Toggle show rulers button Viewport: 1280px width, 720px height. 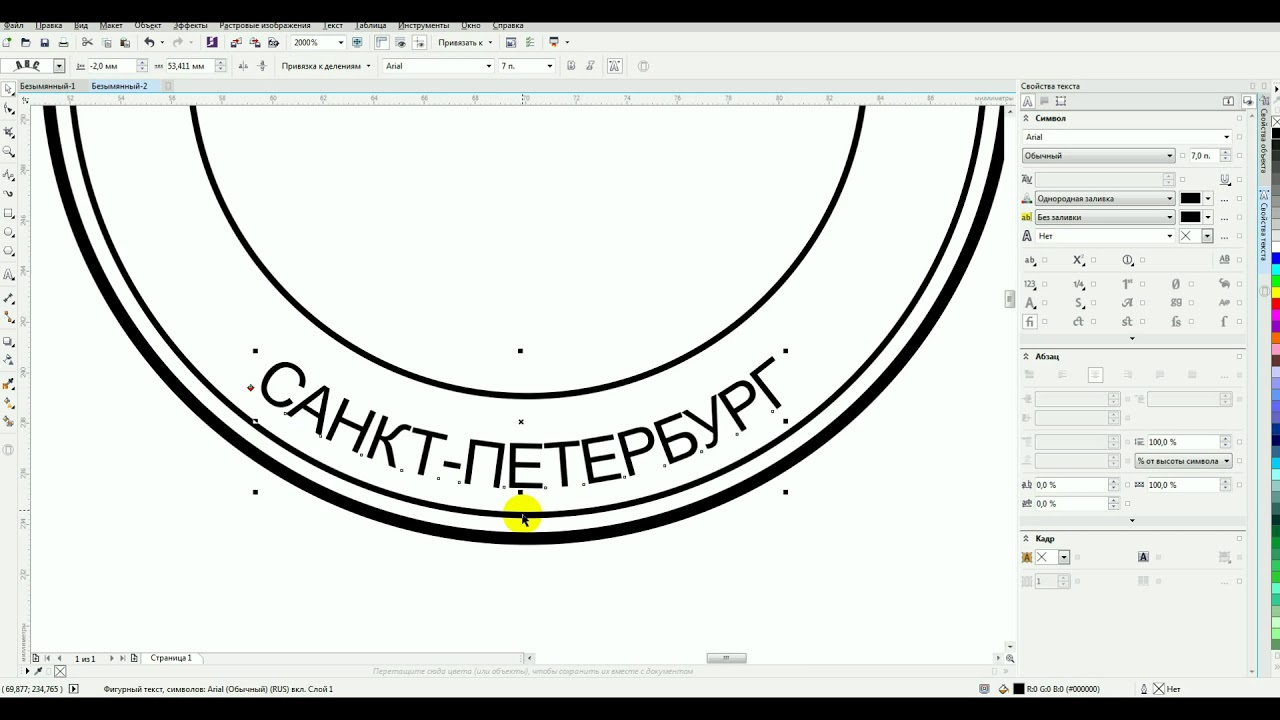(x=381, y=43)
